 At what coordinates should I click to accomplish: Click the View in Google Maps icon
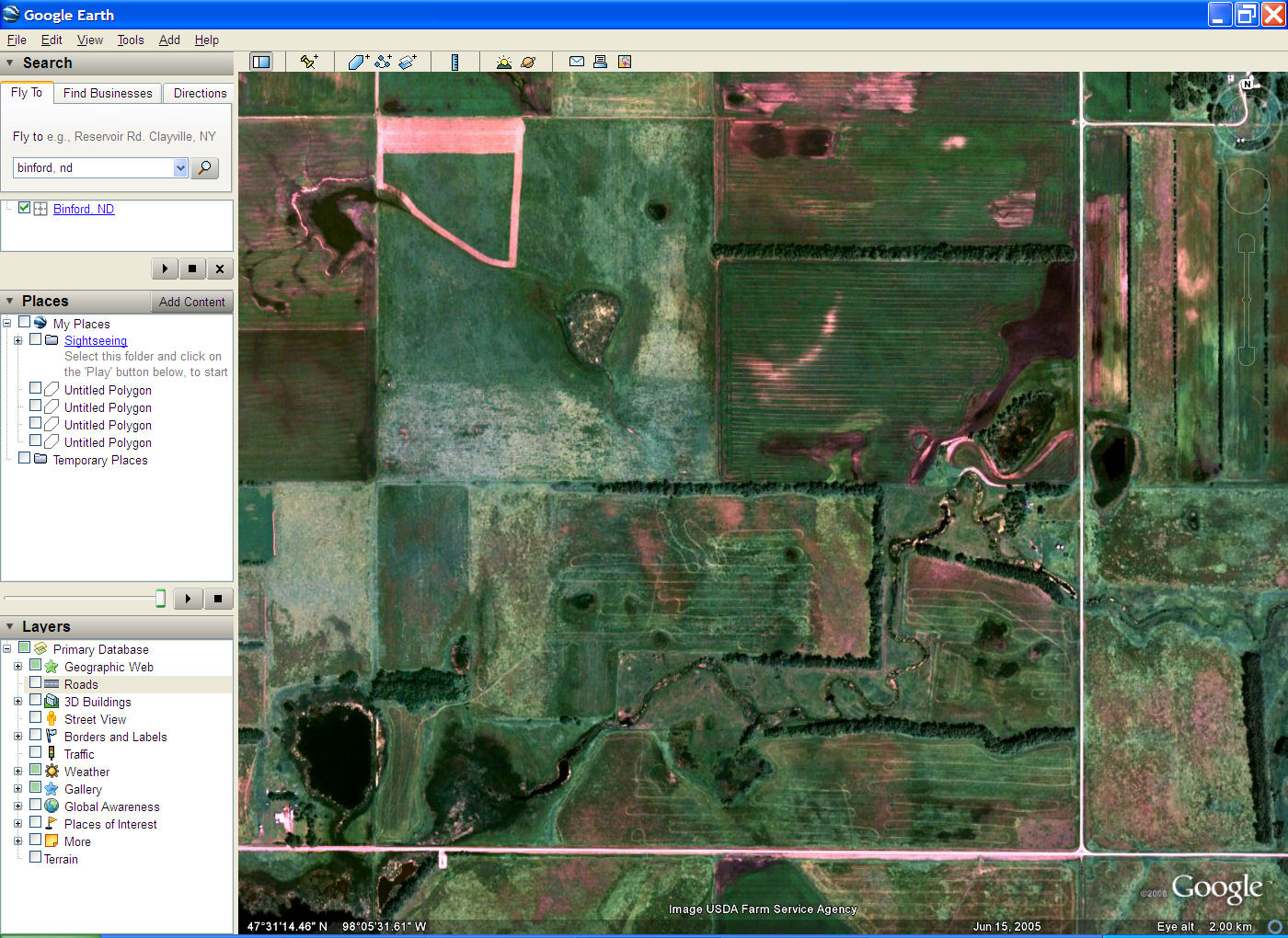(x=625, y=62)
